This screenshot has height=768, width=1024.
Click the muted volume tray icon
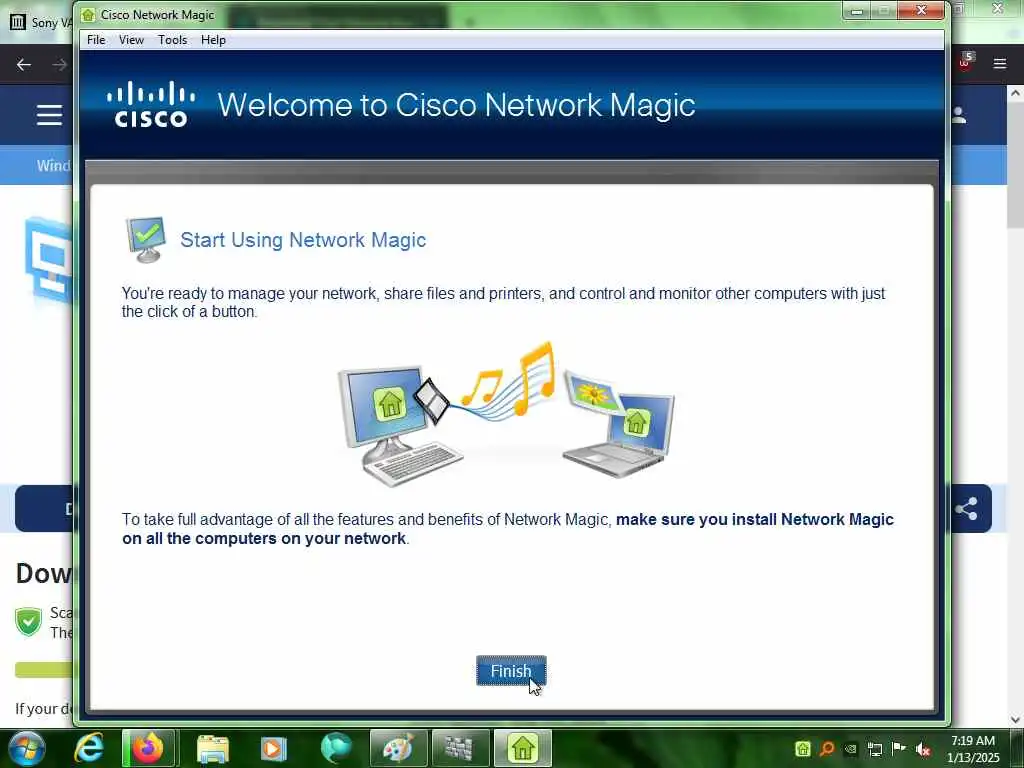923,749
